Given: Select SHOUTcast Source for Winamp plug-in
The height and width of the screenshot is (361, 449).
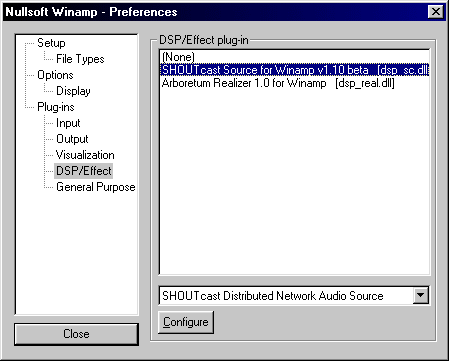Looking at the screenshot, I should click(294, 70).
